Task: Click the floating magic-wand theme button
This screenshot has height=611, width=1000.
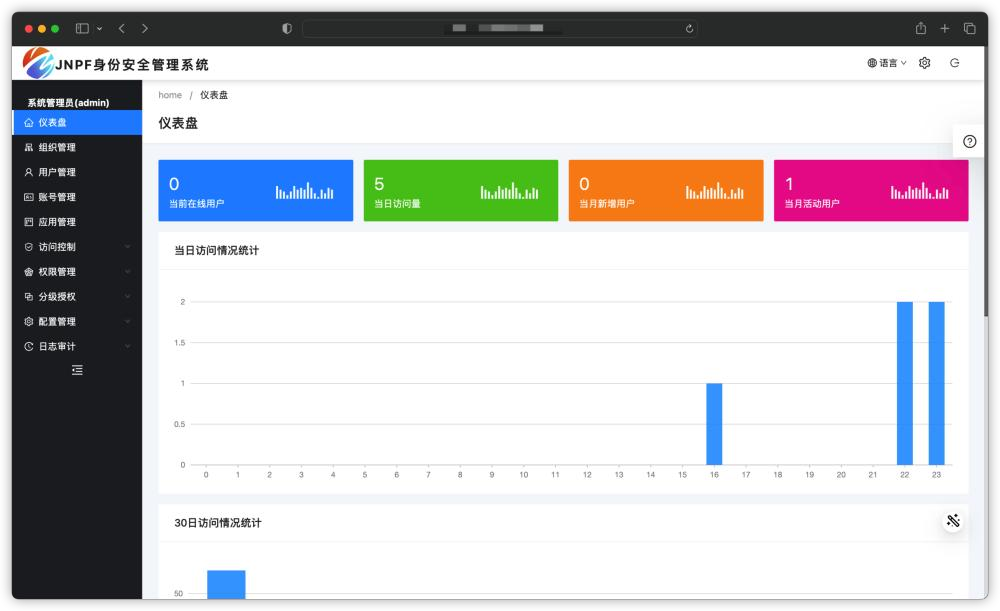Action: [x=953, y=521]
